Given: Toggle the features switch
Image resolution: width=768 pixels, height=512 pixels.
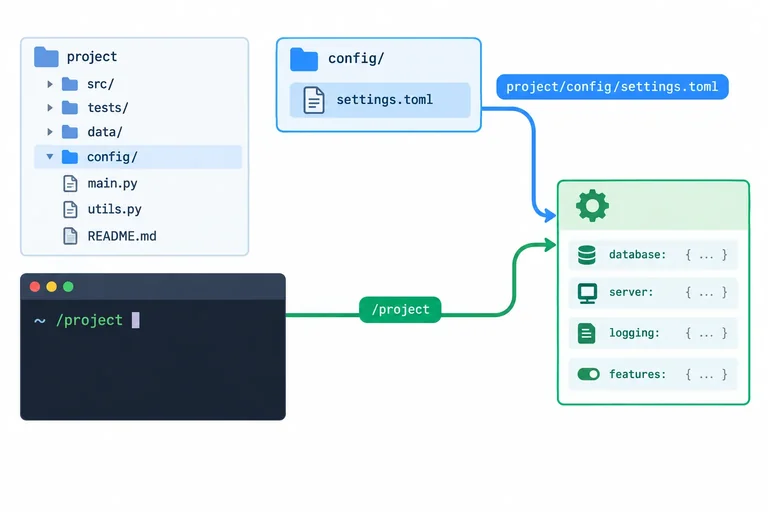Looking at the screenshot, I should click(588, 374).
